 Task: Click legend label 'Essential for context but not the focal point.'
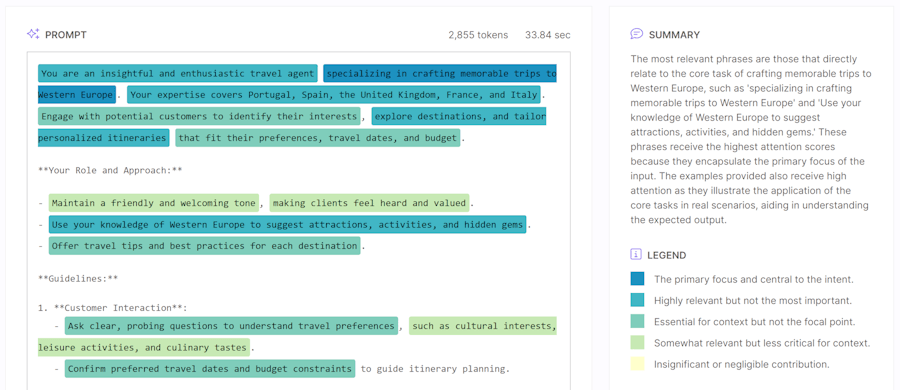(754, 322)
